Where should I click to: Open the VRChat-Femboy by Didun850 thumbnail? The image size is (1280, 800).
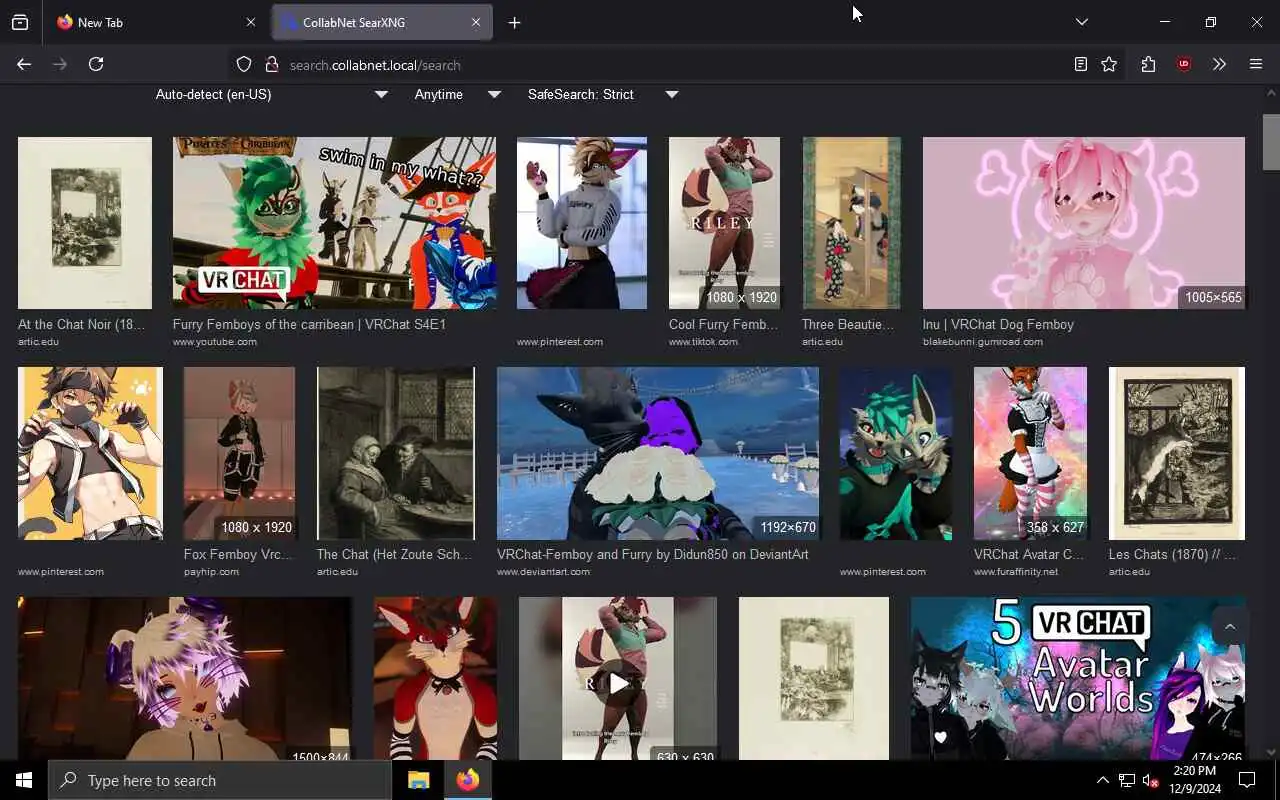pos(658,453)
